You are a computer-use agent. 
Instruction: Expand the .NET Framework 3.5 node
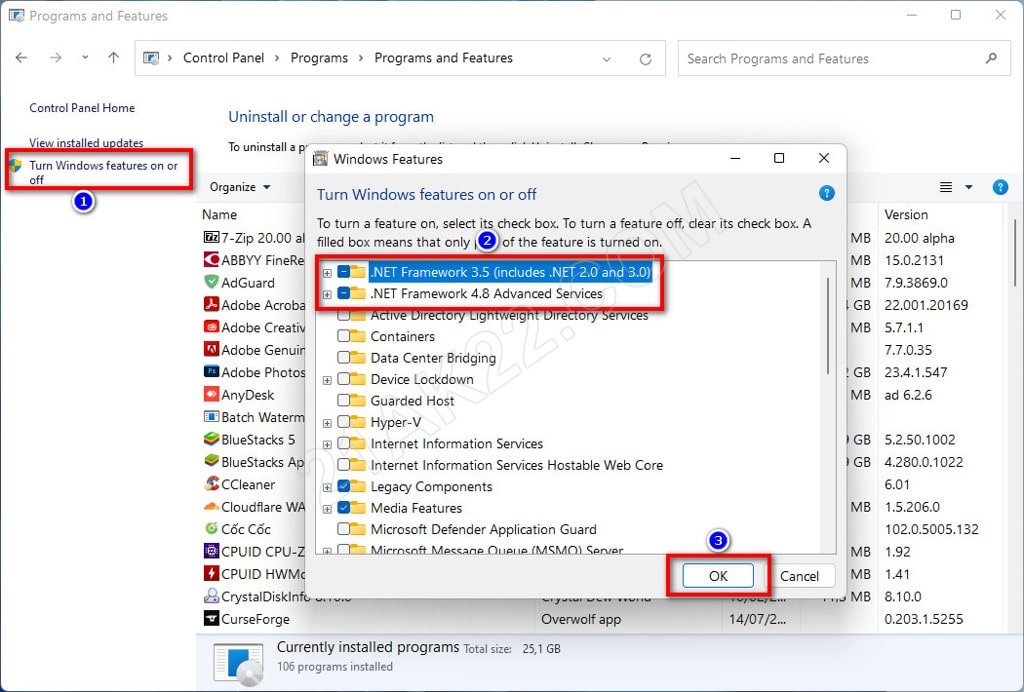click(327, 273)
